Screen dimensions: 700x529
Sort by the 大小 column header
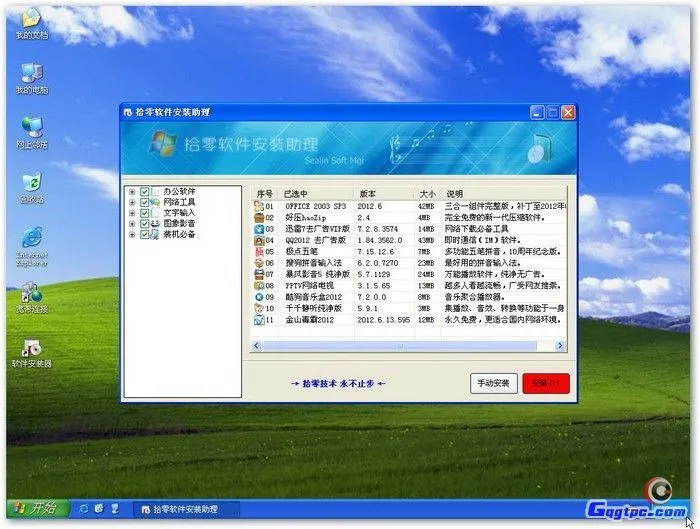coord(428,194)
